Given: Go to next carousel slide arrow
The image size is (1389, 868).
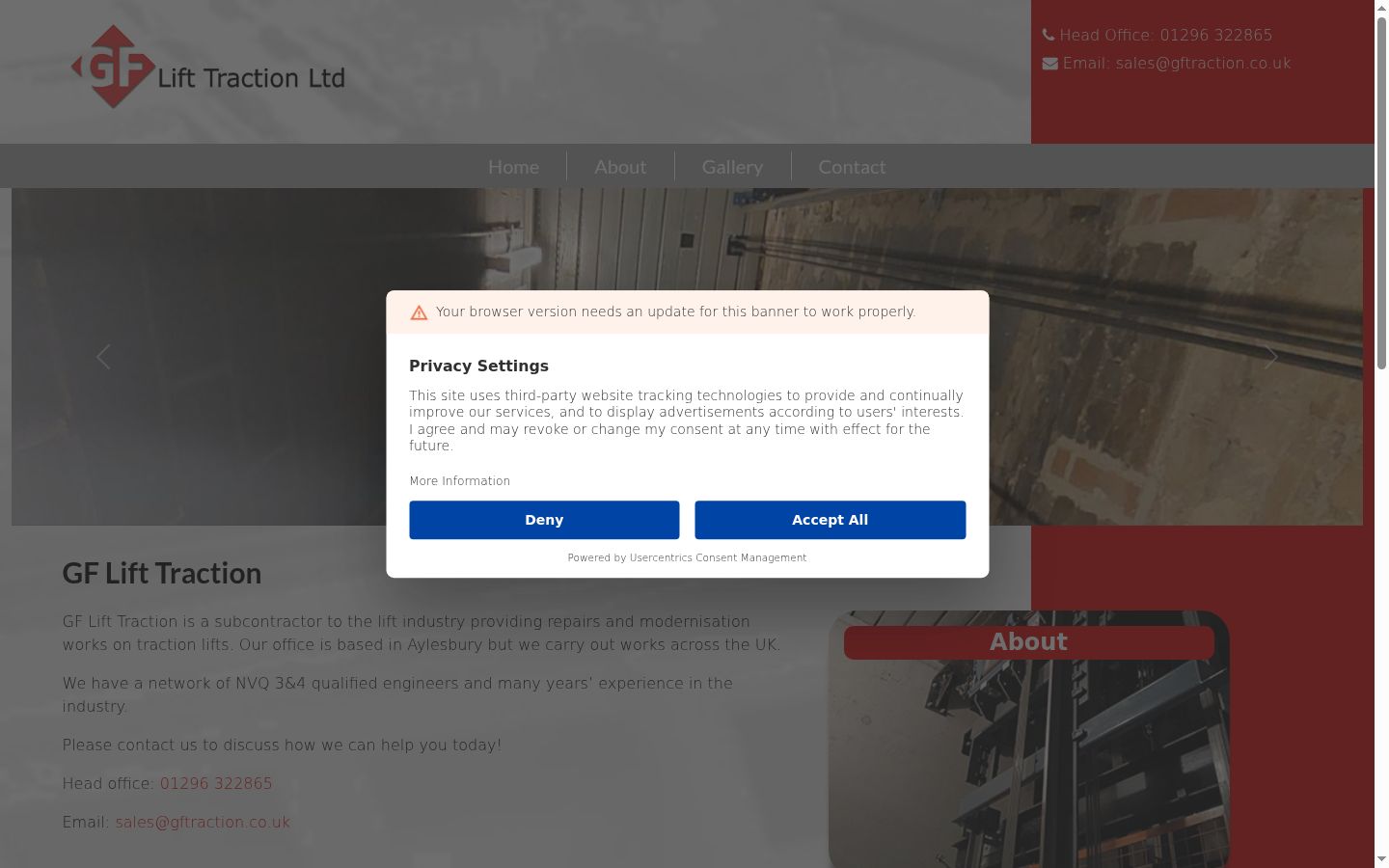Looking at the screenshot, I should click(1270, 357).
